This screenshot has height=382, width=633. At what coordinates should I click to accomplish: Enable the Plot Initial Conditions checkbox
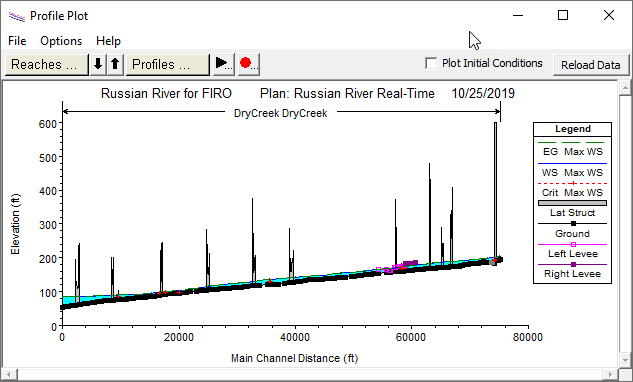tap(431, 63)
